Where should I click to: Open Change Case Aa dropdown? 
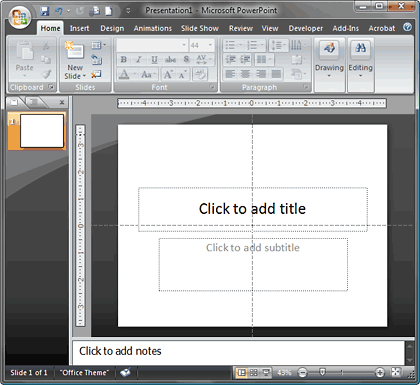tap(148, 74)
